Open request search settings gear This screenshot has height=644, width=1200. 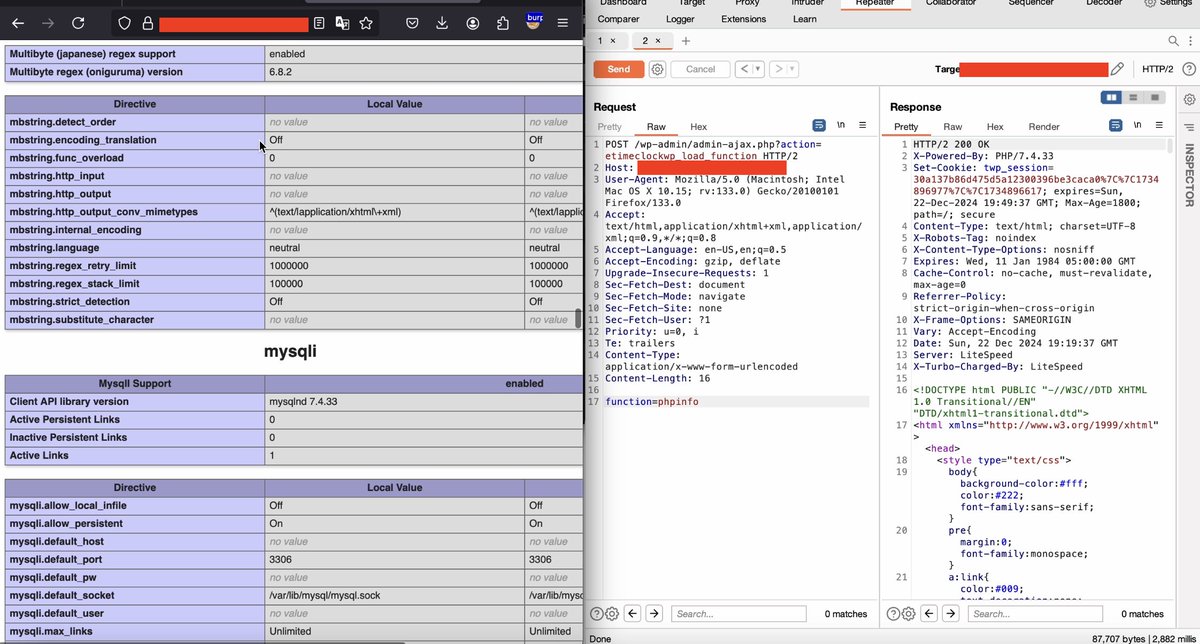click(x=612, y=613)
